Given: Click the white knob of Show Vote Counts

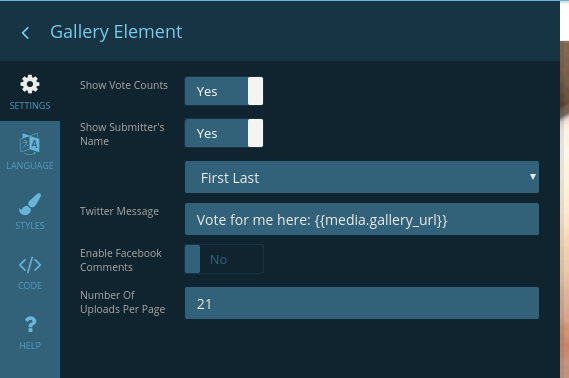Looking at the screenshot, I should point(255,91).
